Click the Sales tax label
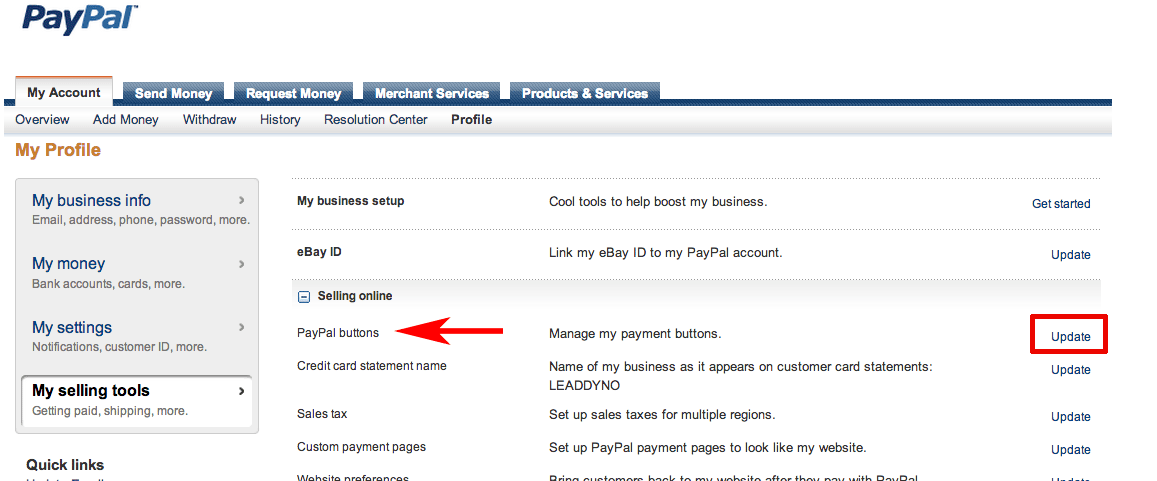The image size is (1157, 481). (x=322, y=414)
